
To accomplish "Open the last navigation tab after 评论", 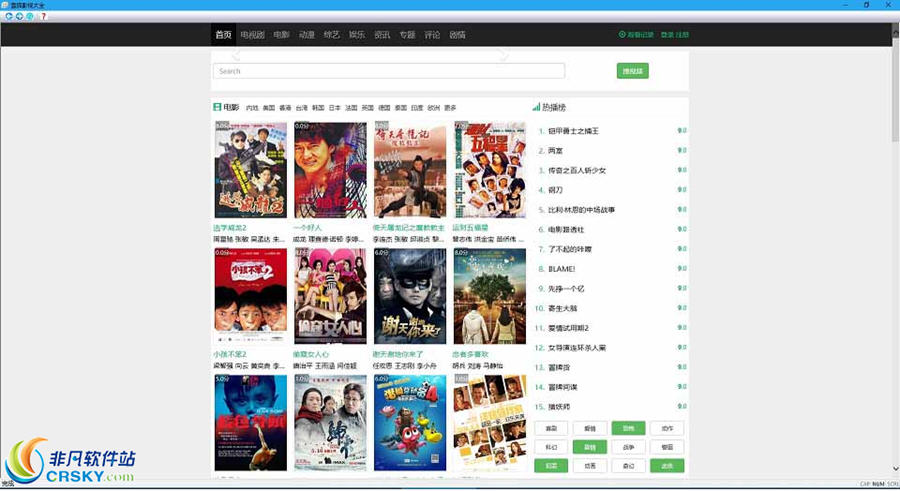I will [x=457, y=34].
